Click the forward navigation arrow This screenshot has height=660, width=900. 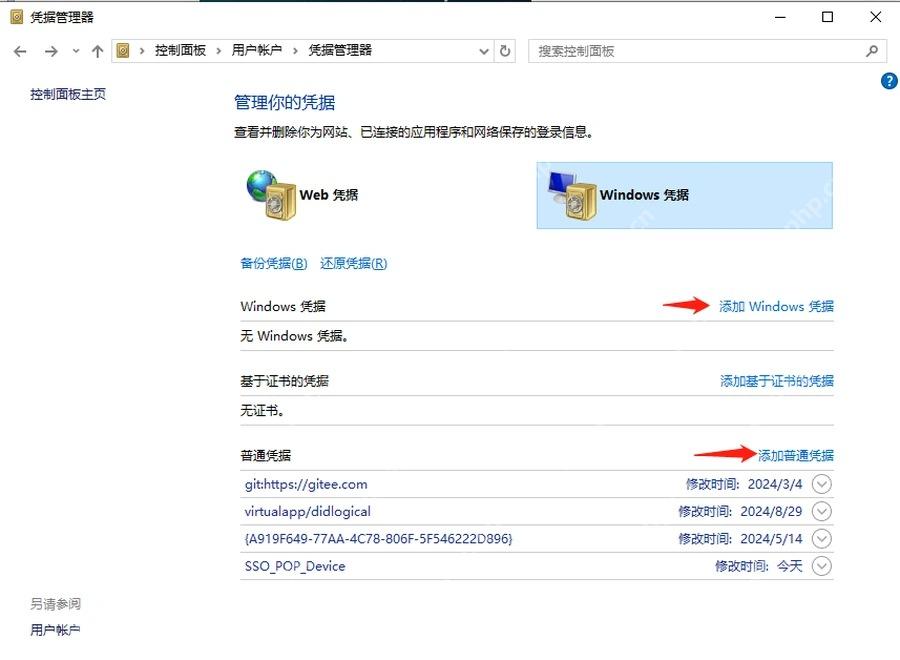click(51, 52)
